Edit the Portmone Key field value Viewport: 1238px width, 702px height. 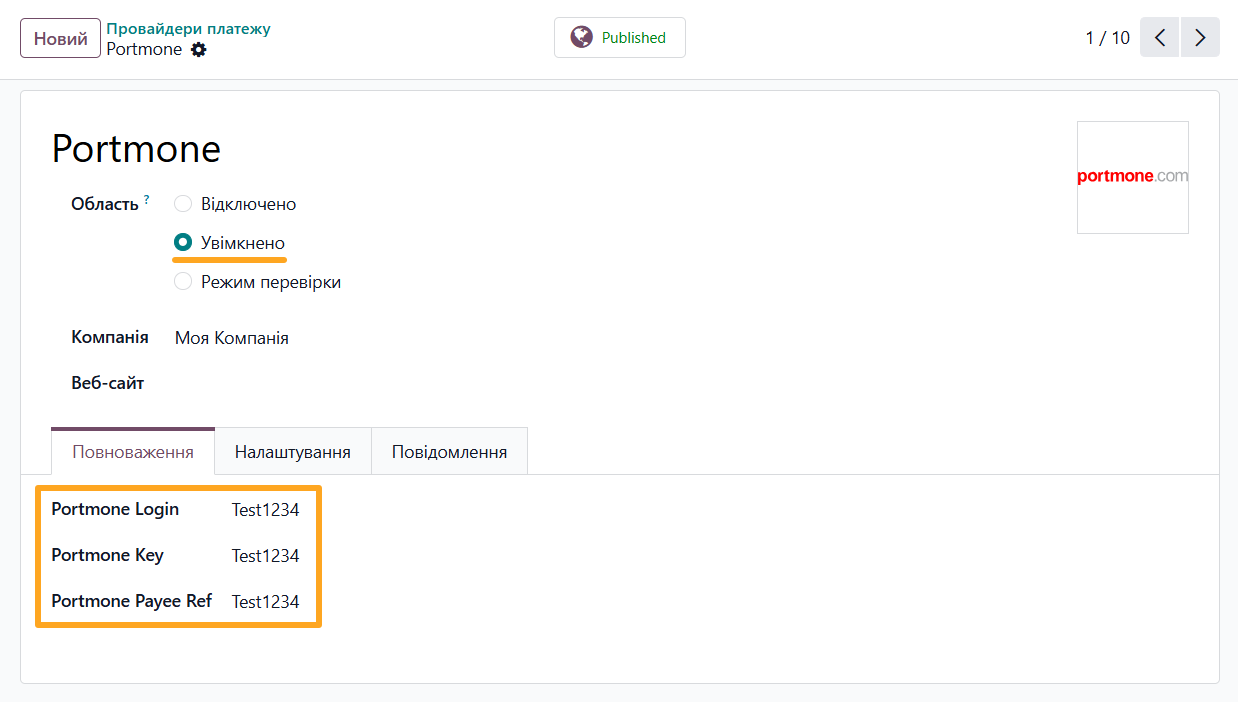point(266,556)
